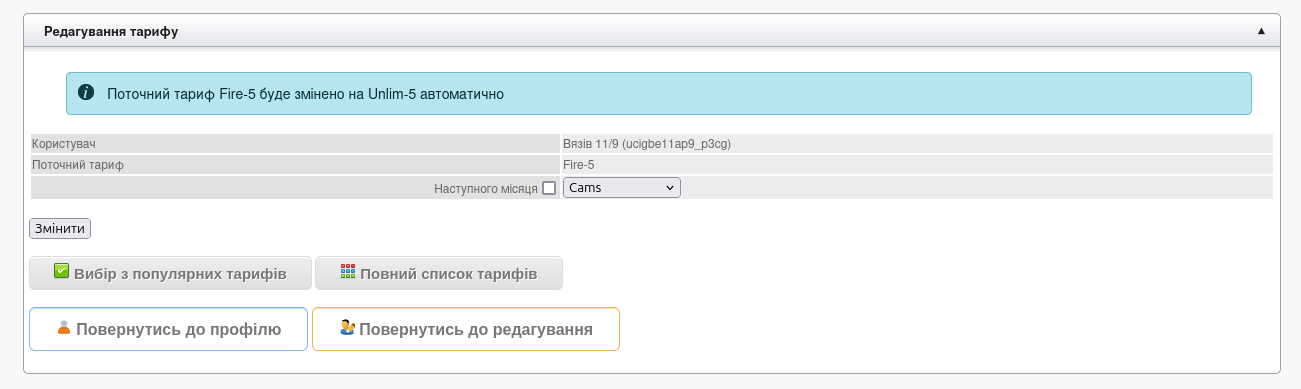This screenshot has width=1301, height=389.
Task: Click the colored grid icon on full list
Action: click(x=348, y=272)
